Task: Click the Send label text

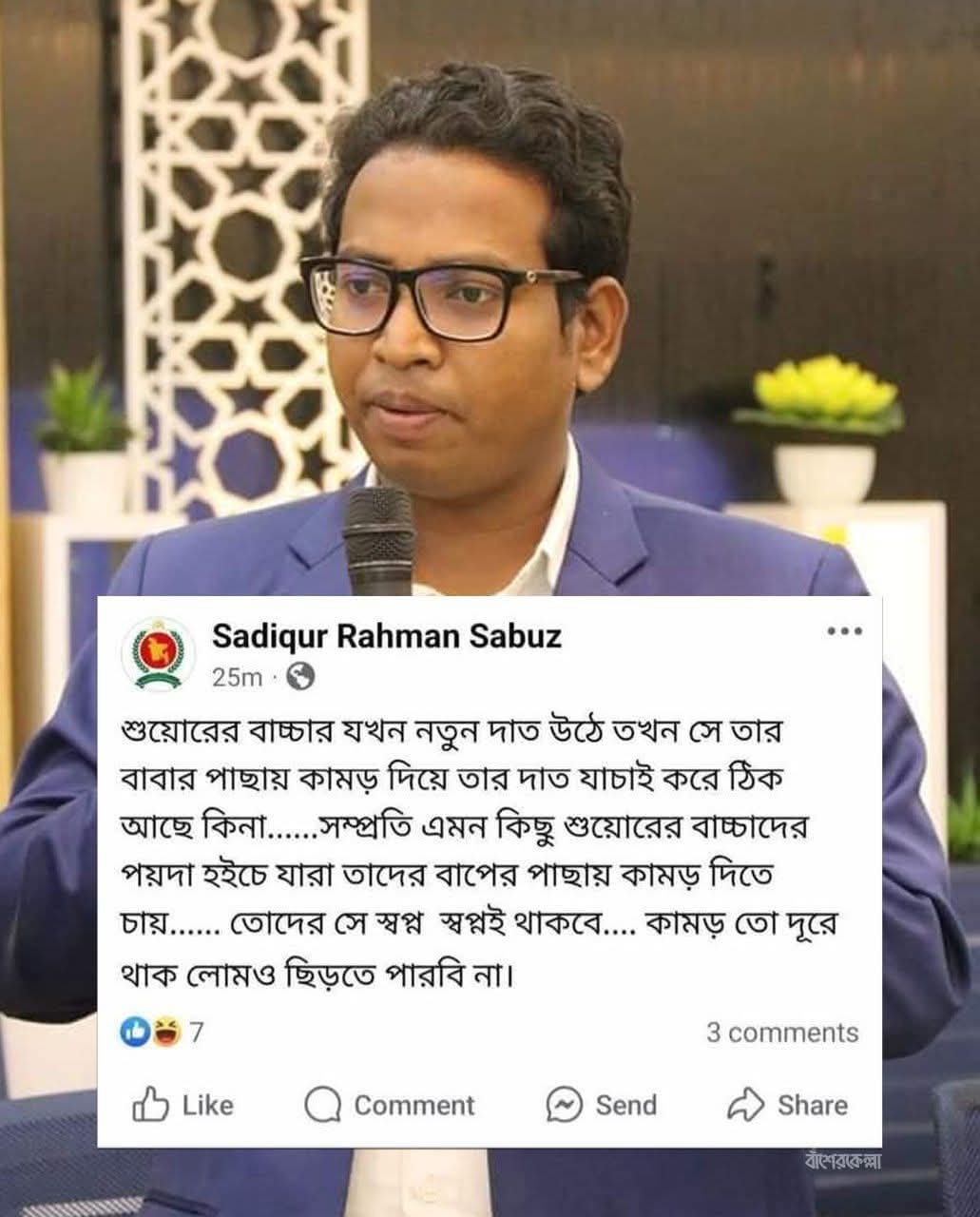Action: click(626, 1106)
